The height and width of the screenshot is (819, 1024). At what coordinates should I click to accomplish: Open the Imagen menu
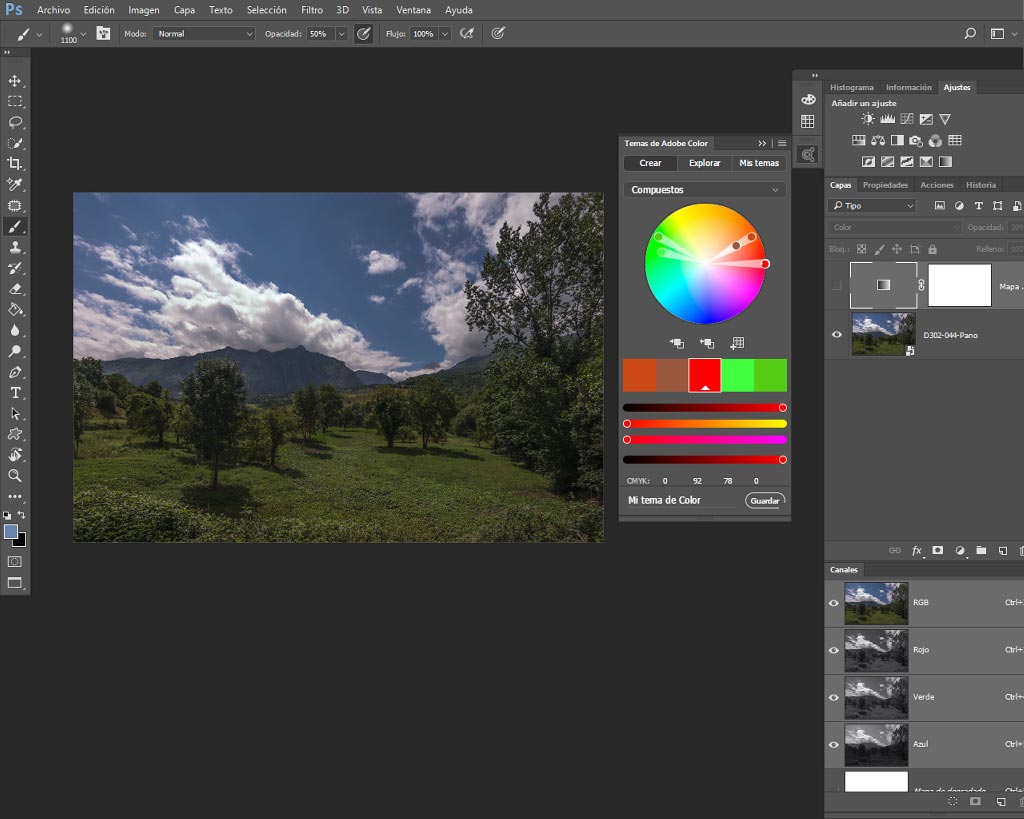click(x=144, y=10)
